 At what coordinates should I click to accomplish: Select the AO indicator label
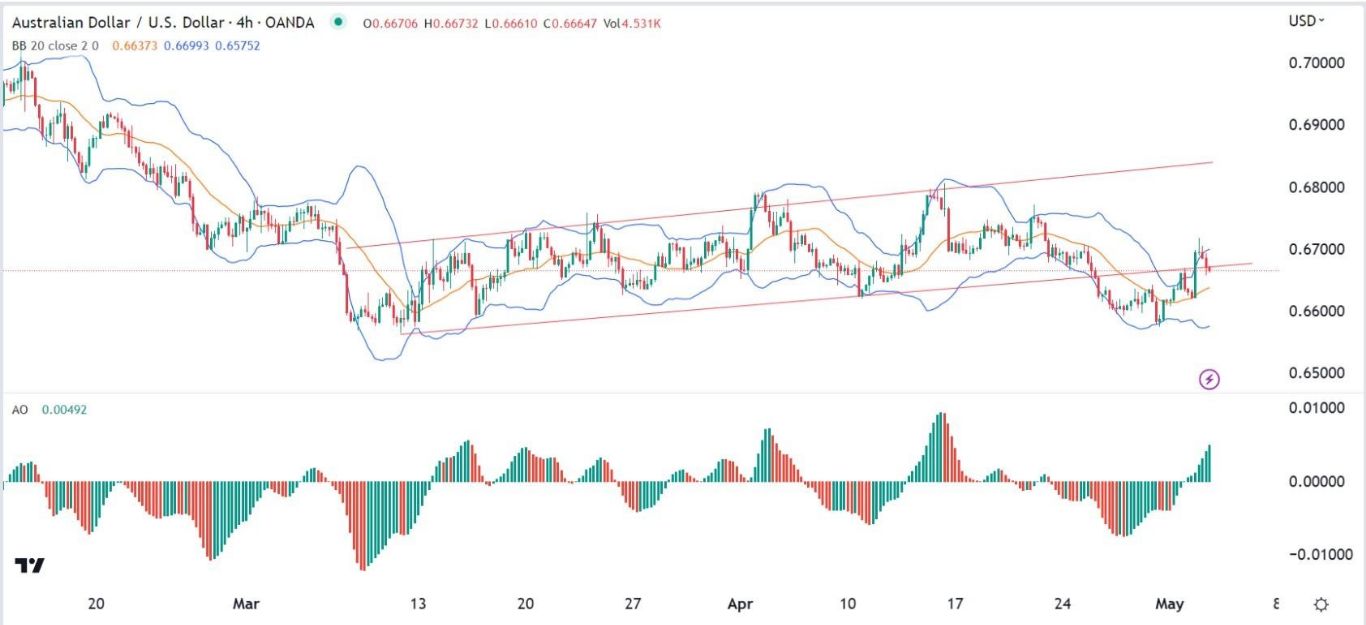(19, 410)
